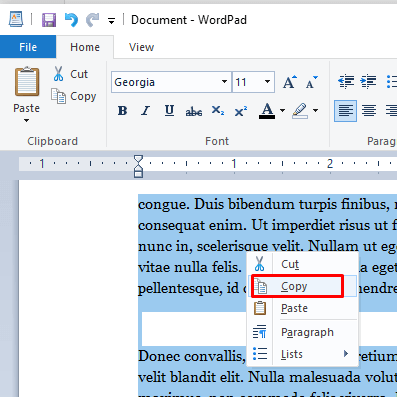Open the File menu
The image size is (397, 397).
pyautogui.click(x=28, y=47)
